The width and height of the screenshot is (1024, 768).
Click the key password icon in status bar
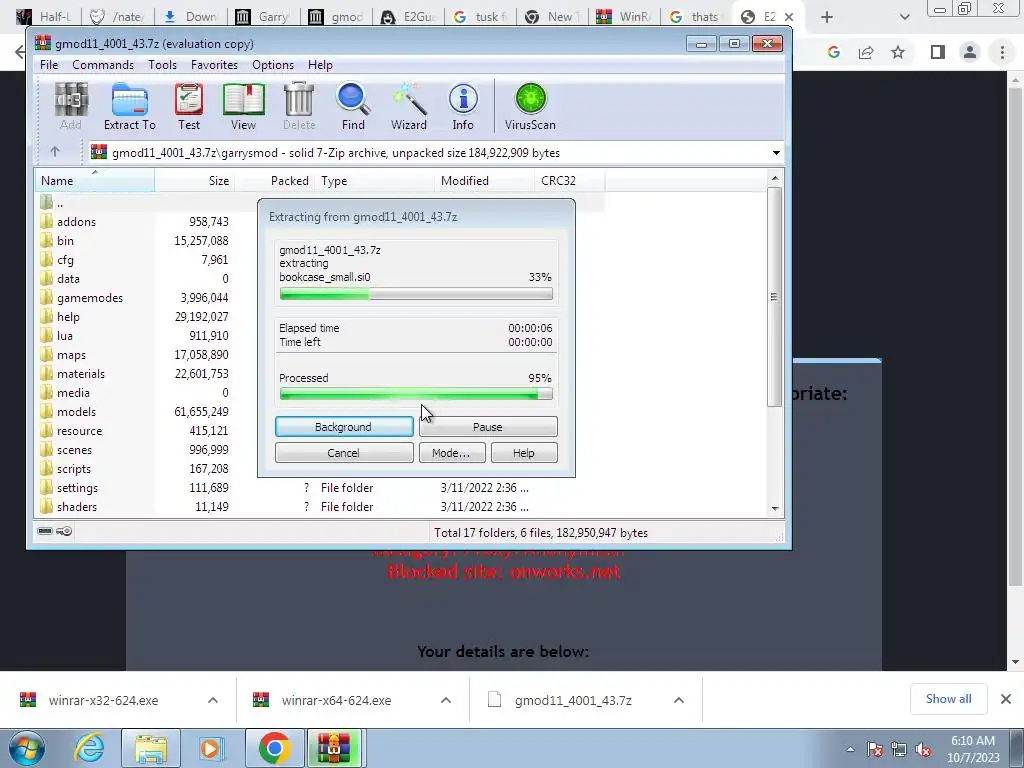pyautogui.click(x=64, y=532)
